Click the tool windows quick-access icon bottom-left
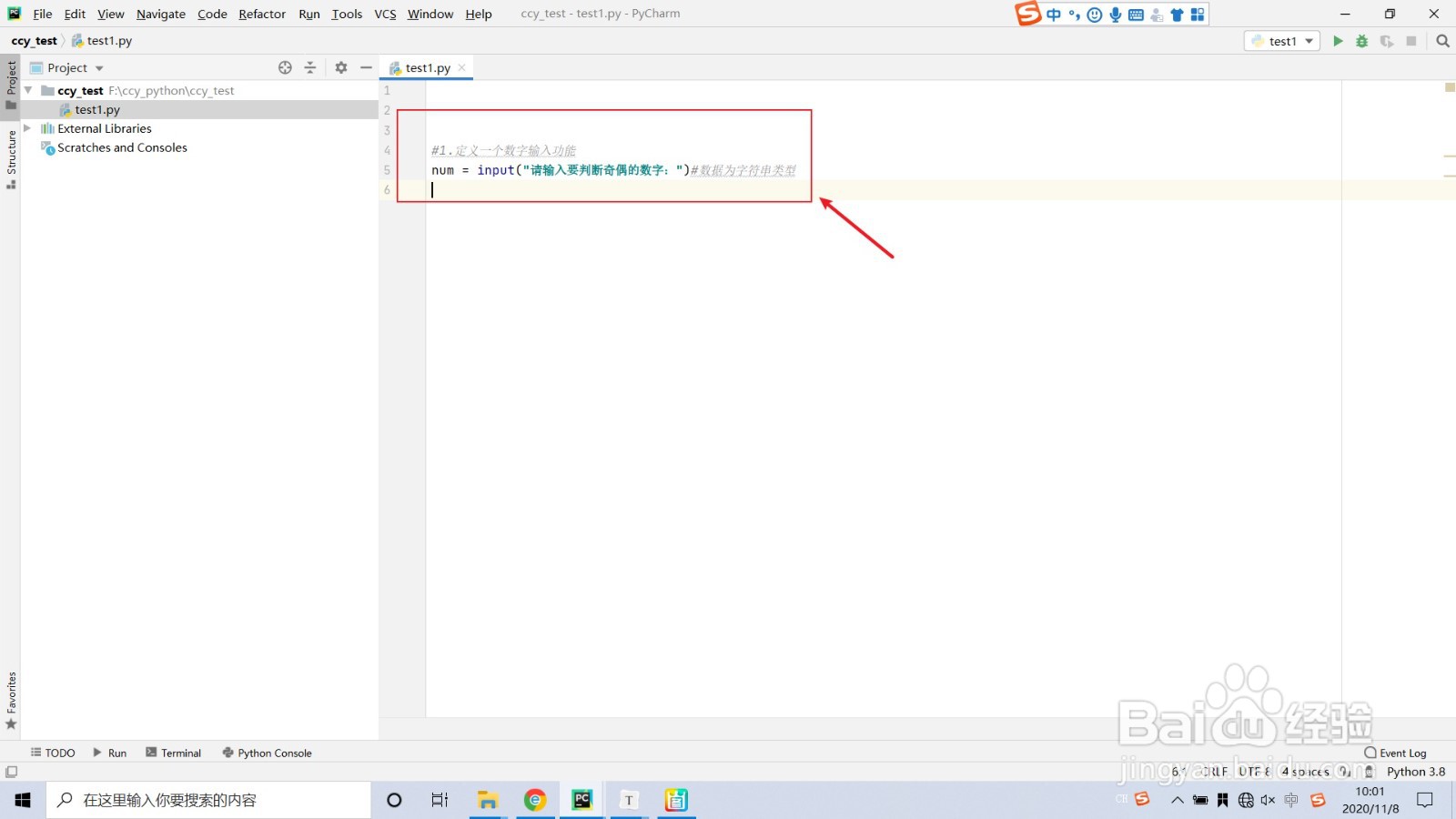This screenshot has width=1456, height=819. click(x=11, y=772)
